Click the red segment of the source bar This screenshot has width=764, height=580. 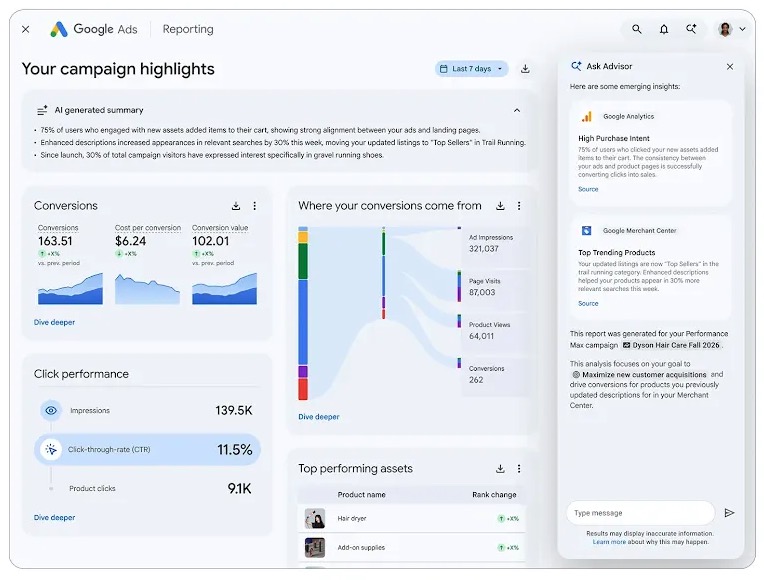303,389
